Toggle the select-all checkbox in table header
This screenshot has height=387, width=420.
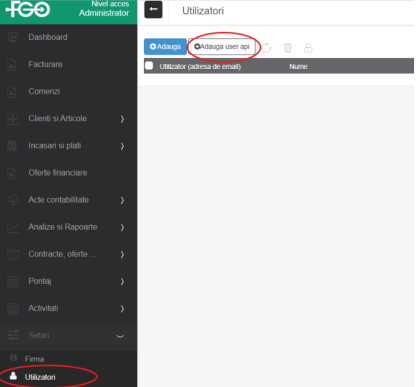pyautogui.click(x=149, y=66)
